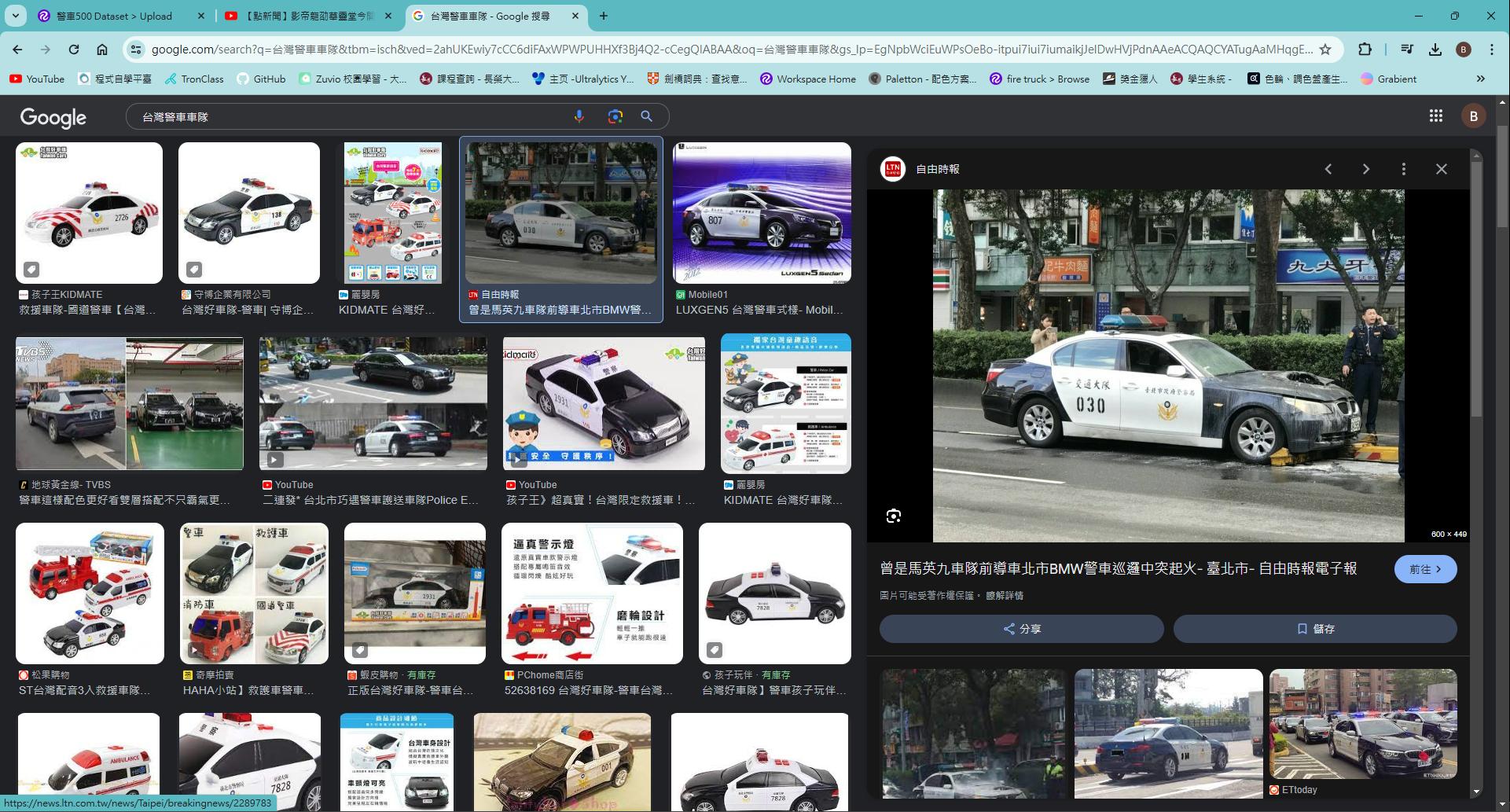Select 守博企業 black toy police car thumbnail

(249, 213)
